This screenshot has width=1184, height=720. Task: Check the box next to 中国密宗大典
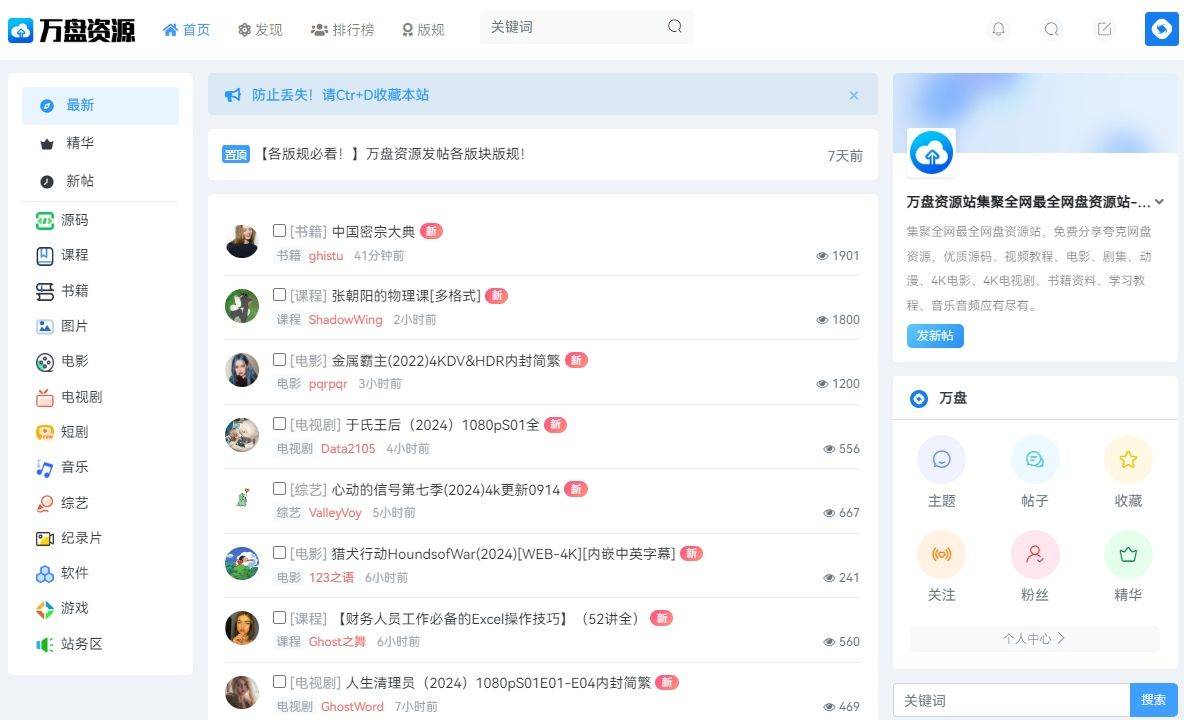(x=279, y=230)
